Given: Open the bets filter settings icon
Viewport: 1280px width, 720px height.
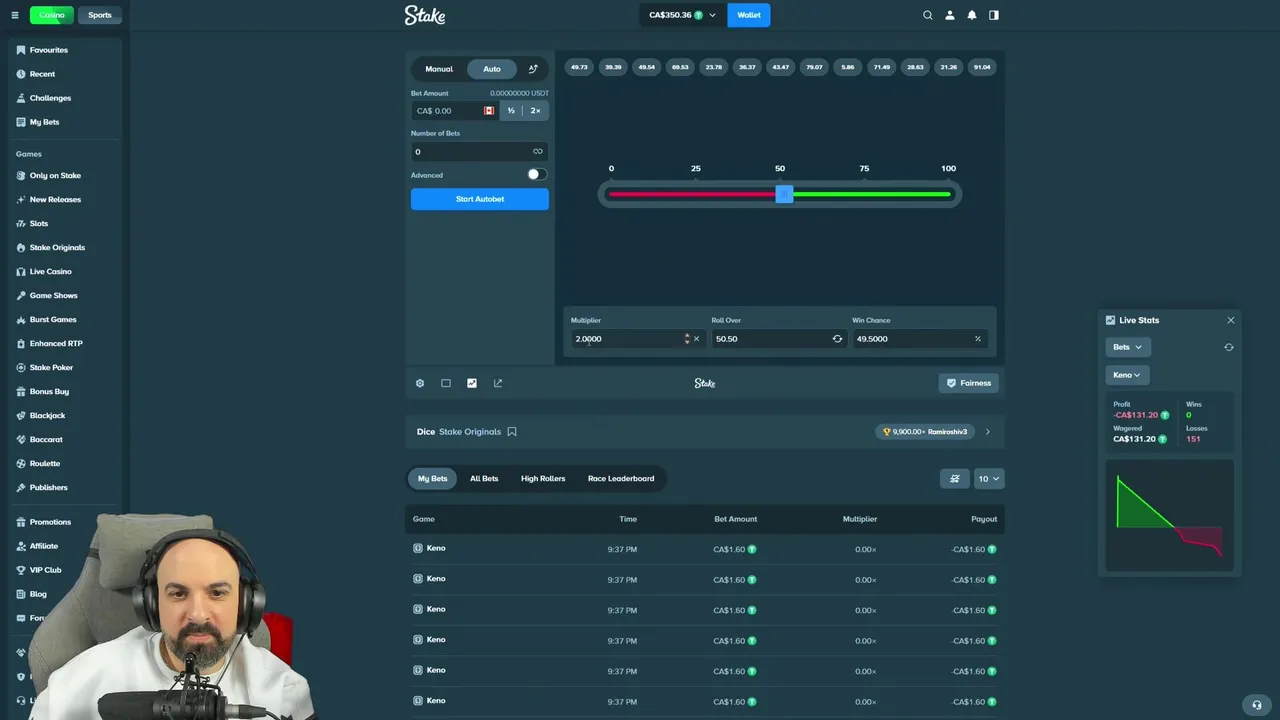Looking at the screenshot, I should tap(955, 479).
